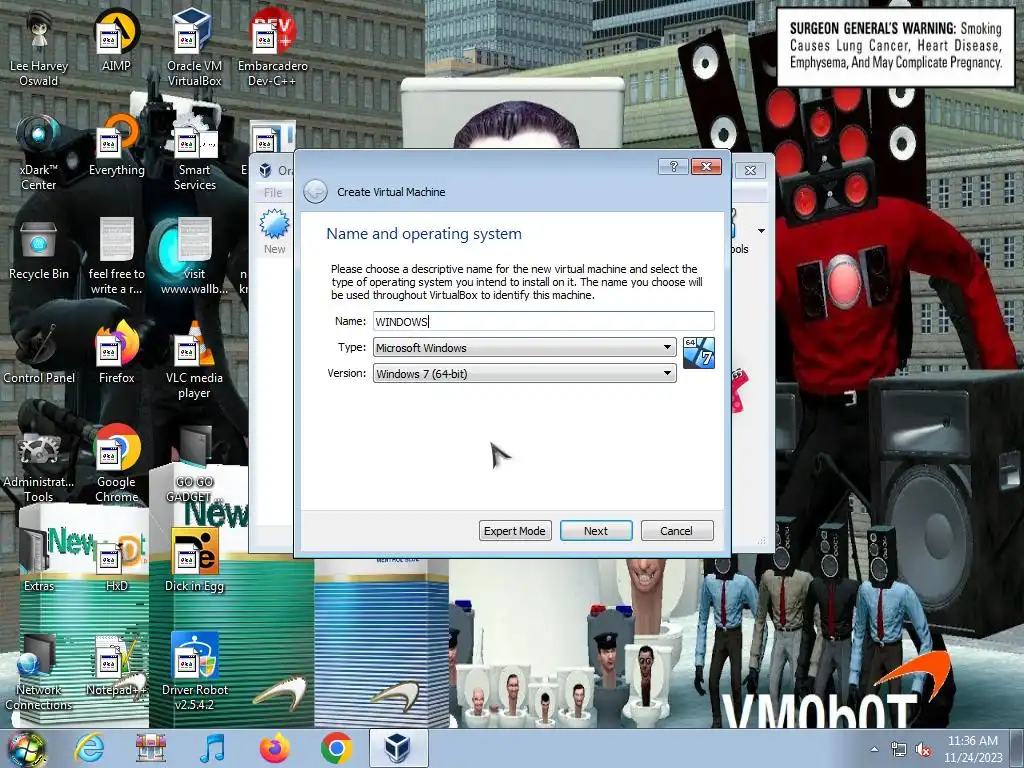
Task: Open the Lee Harvey Oswald desktop icon
Action: pyautogui.click(x=39, y=49)
